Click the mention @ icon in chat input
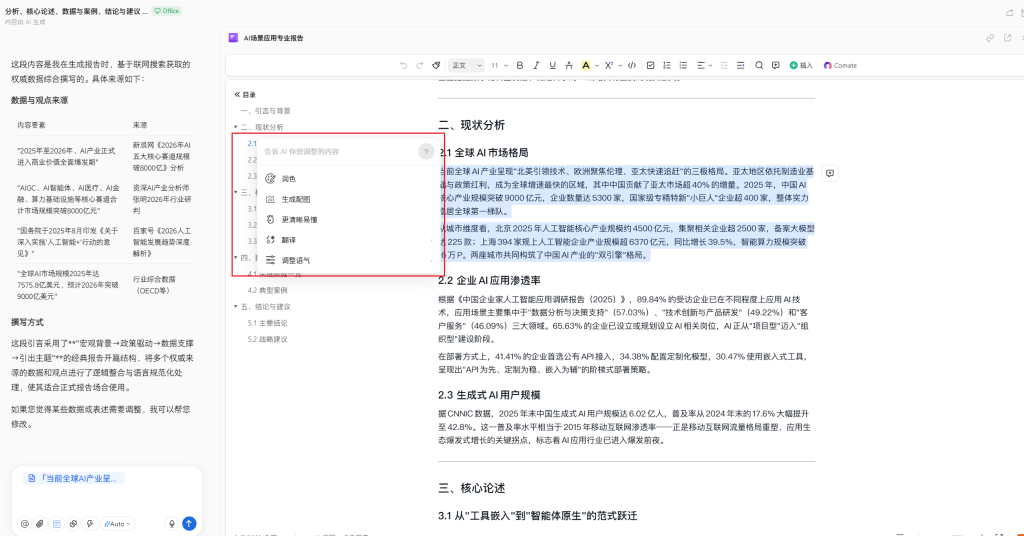 tap(25, 524)
